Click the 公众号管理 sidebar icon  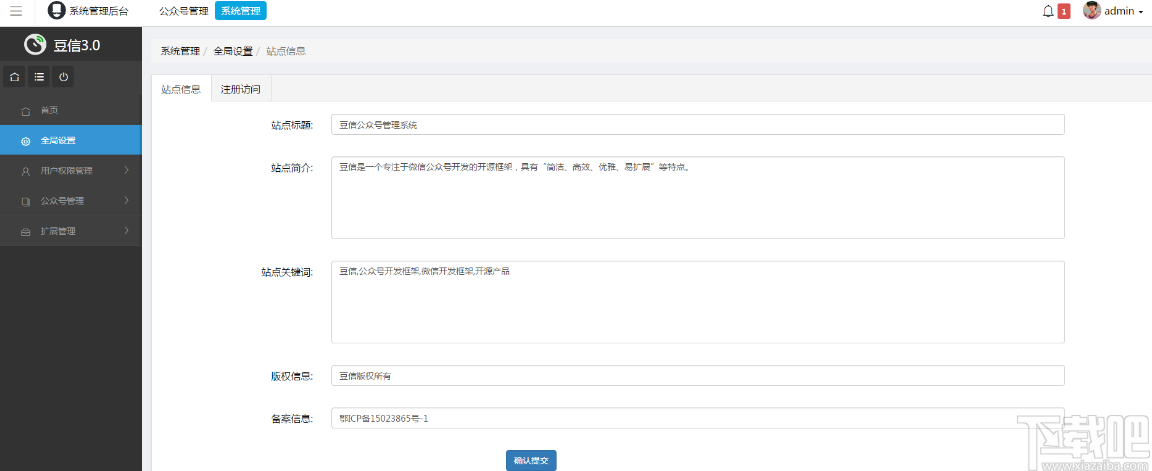click(26, 201)
